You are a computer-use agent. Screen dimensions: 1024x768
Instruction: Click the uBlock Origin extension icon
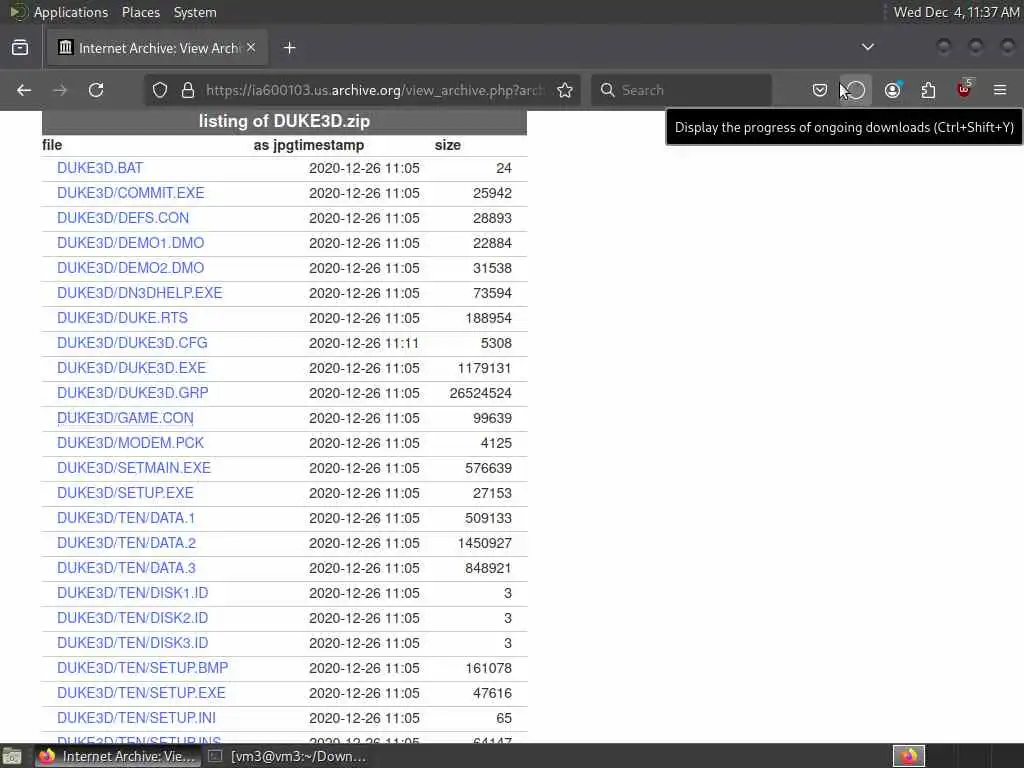(x=965, y=88)
